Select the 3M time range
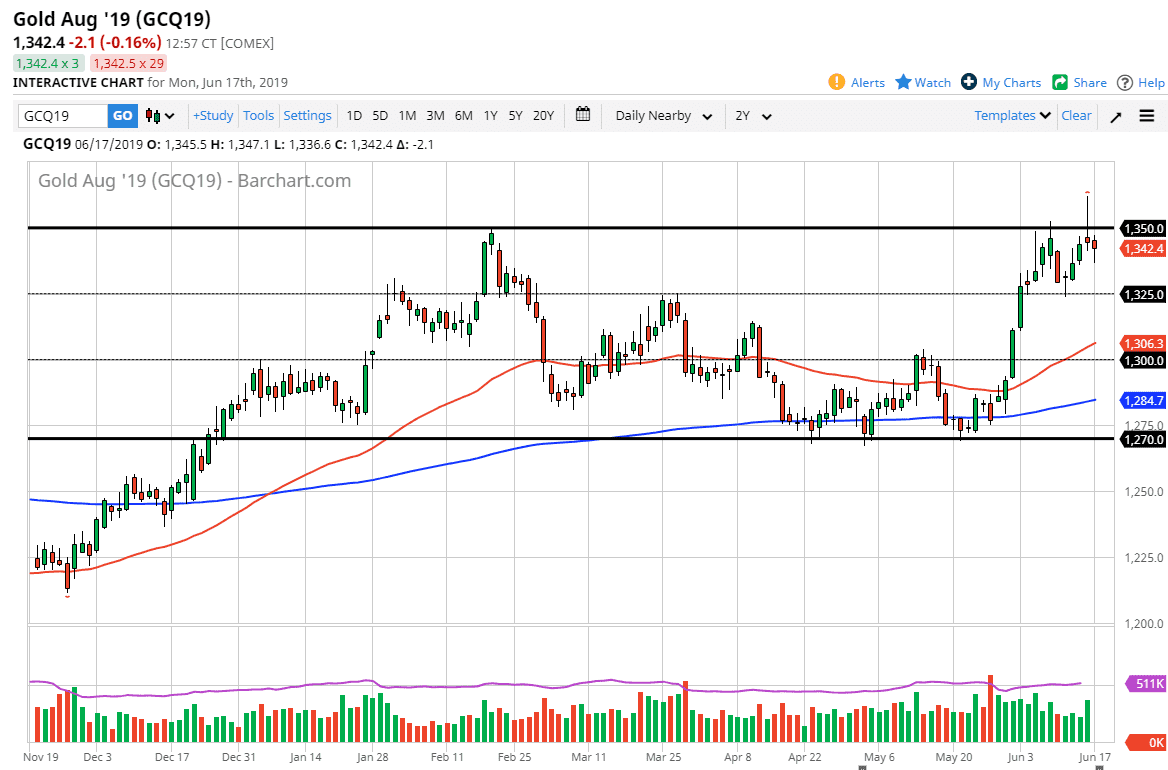The image size is (1168, 770). point(435,115)
